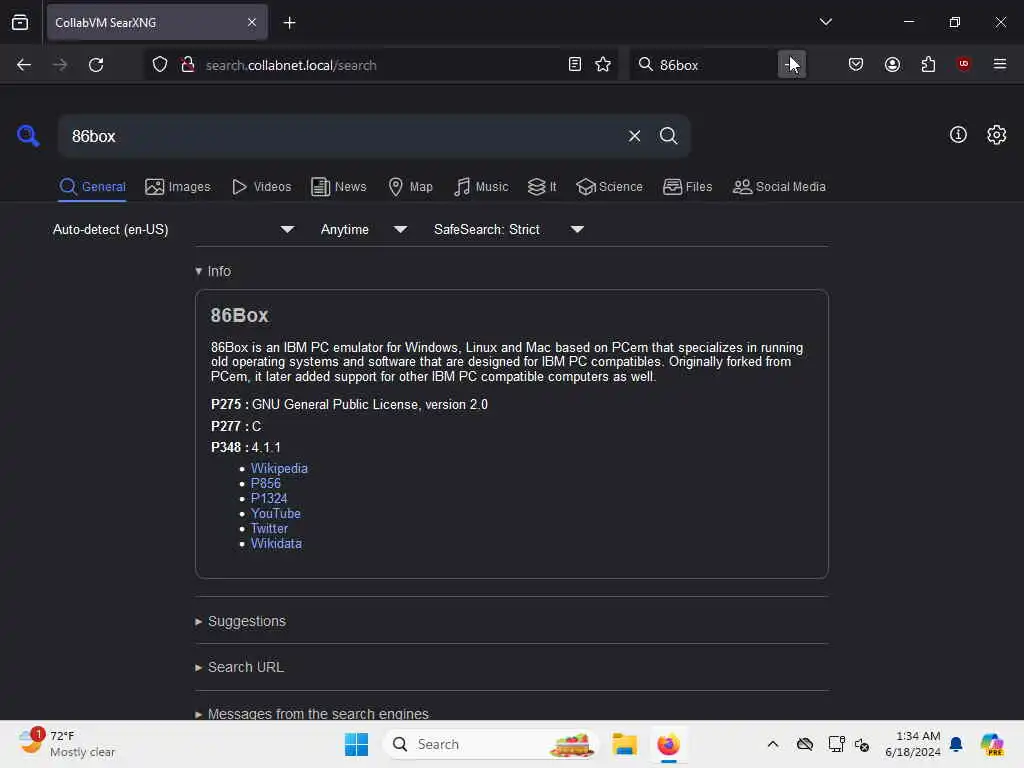Open the Firefox account icon

[x=892, y=64]
